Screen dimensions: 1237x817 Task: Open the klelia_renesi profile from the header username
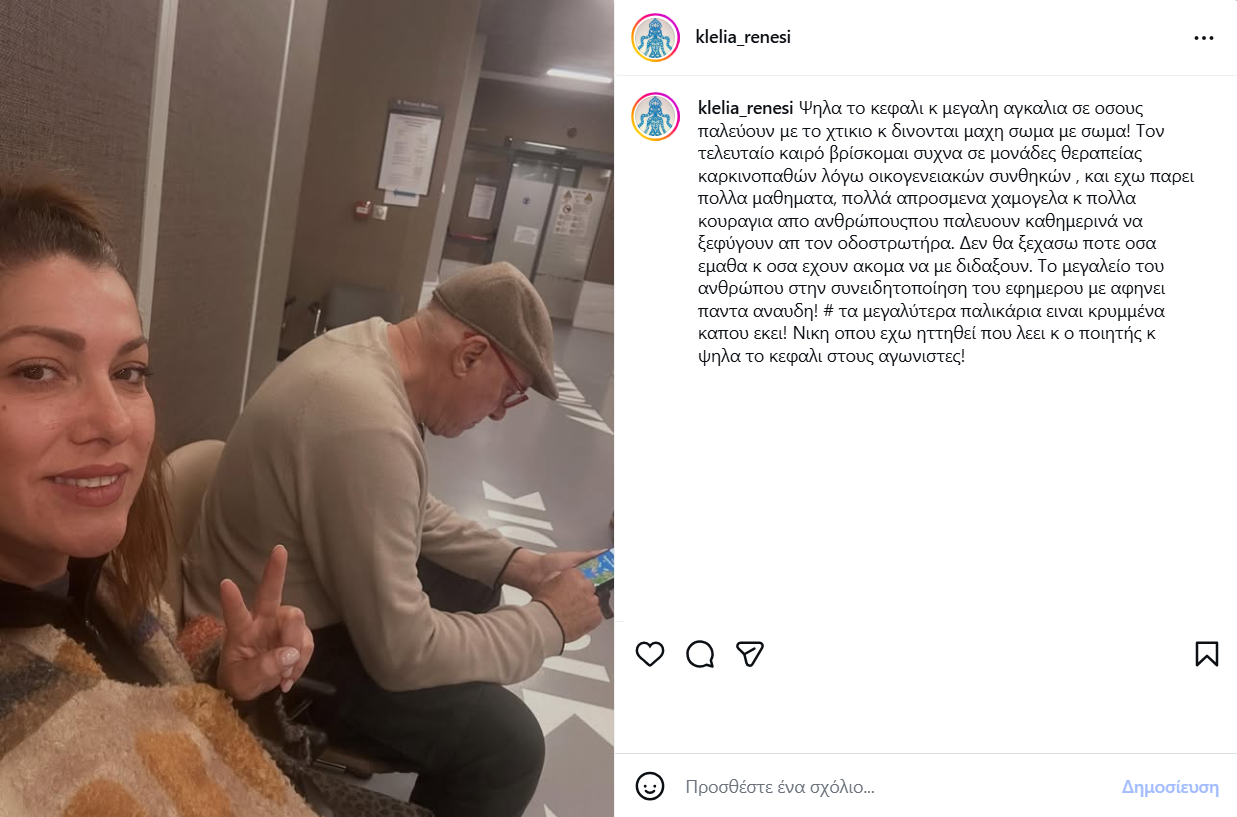pos(743,37)
